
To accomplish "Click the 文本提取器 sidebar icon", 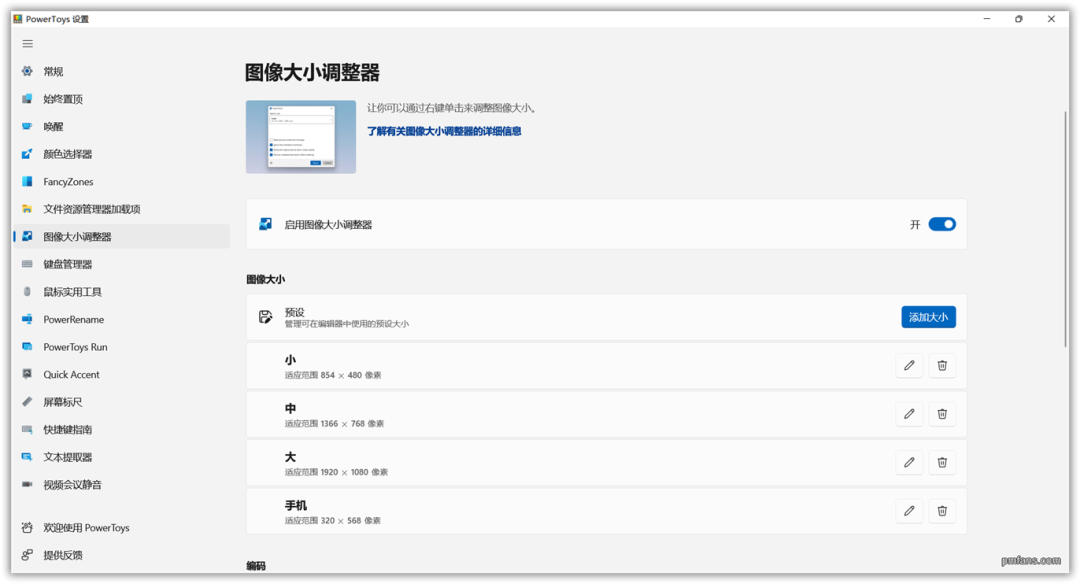I will click(27, 457).
